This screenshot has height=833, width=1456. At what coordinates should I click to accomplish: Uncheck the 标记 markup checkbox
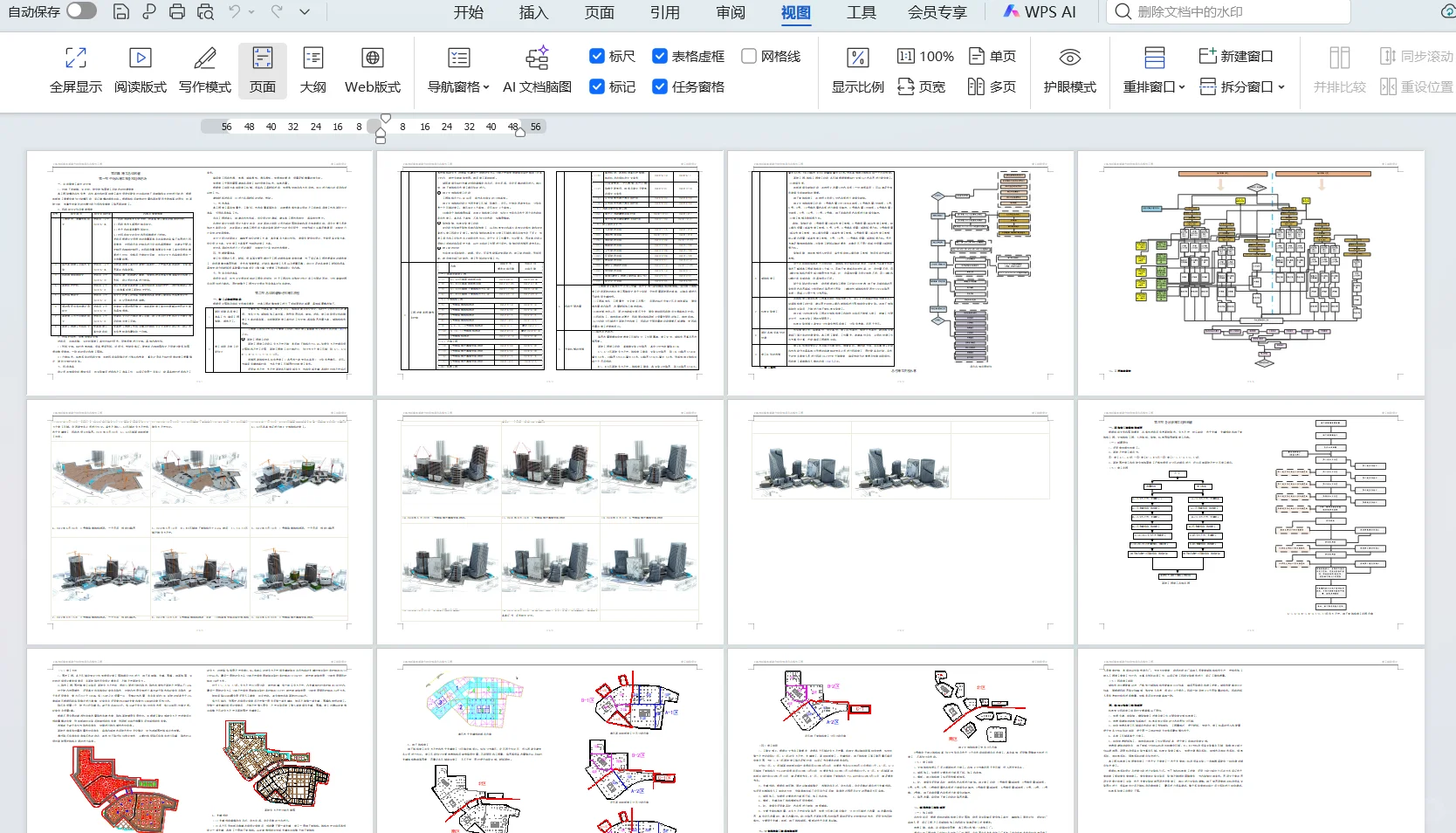597,86
